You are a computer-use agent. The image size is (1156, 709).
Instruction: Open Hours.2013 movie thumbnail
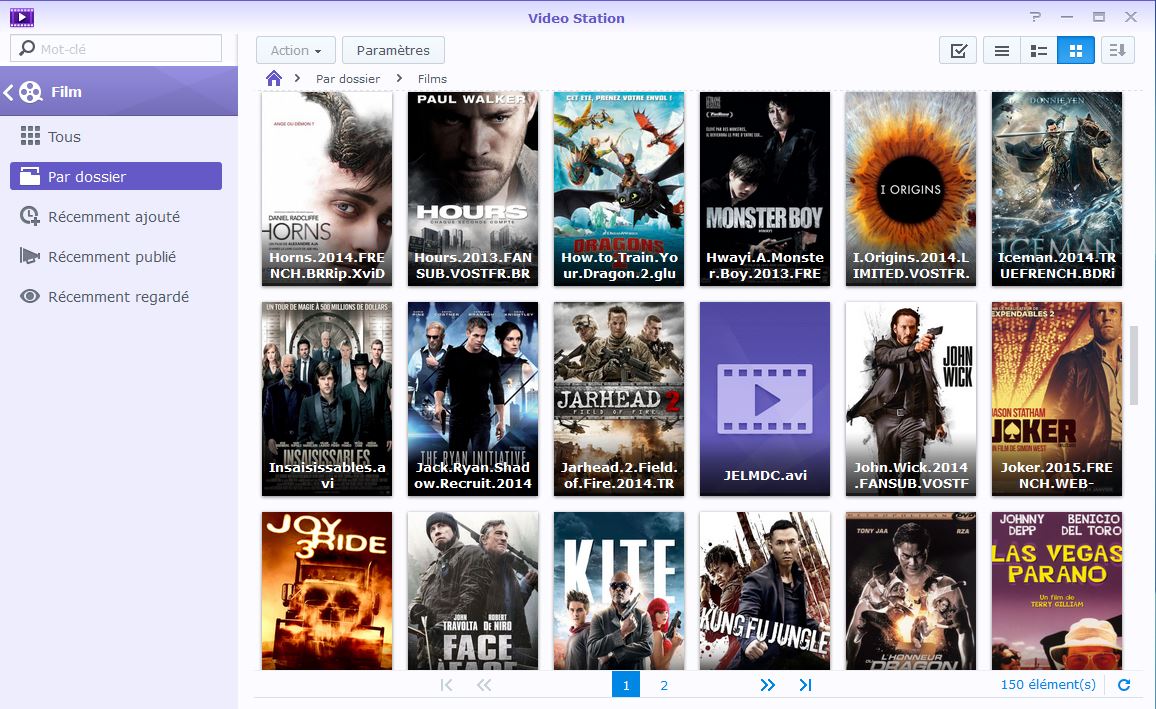[x=473, y=189]
